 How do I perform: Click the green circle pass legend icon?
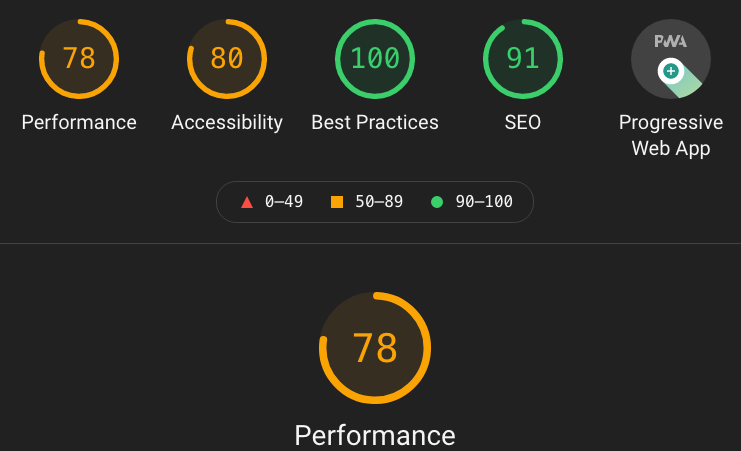(437, 202)
